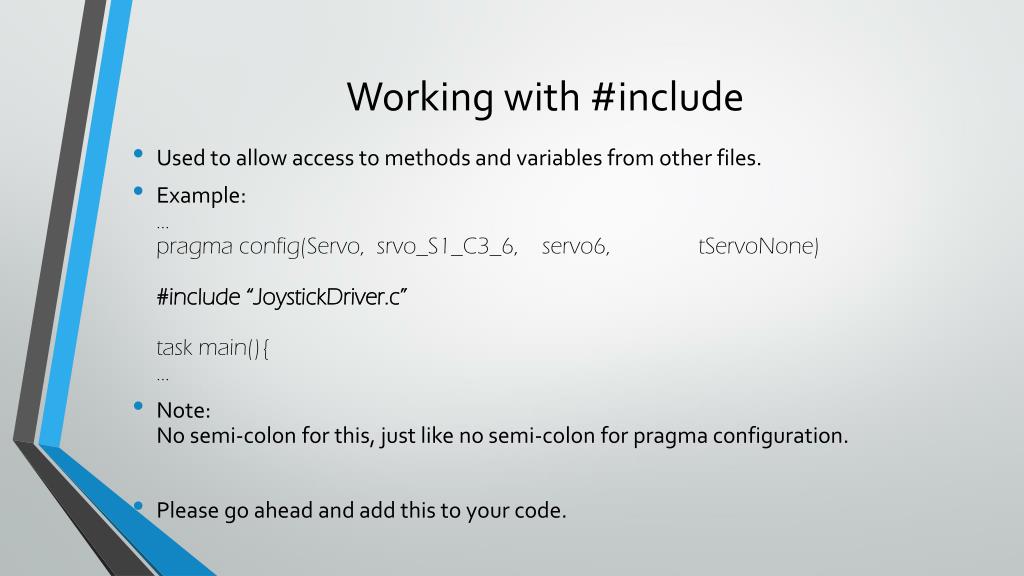Click the slide title "Working with #include"
Viewport: 1024px width, 576px height.
(x=545, y=97)
